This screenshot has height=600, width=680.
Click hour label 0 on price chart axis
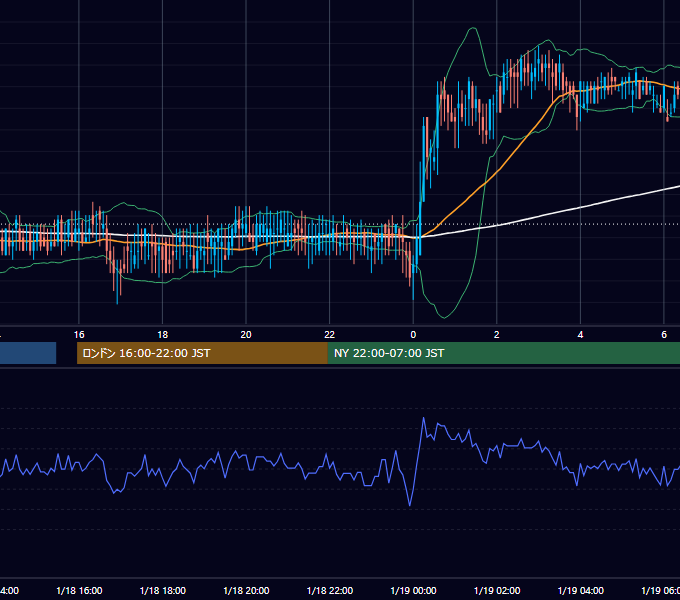pos(413,334)
